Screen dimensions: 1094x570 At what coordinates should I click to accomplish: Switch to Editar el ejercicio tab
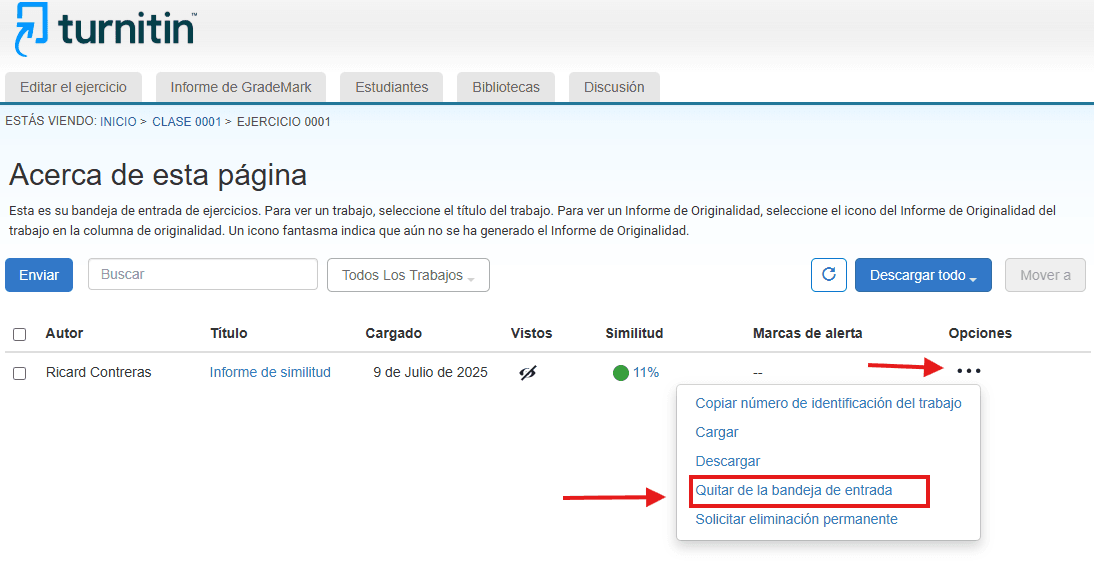click(x=73, y=87)
